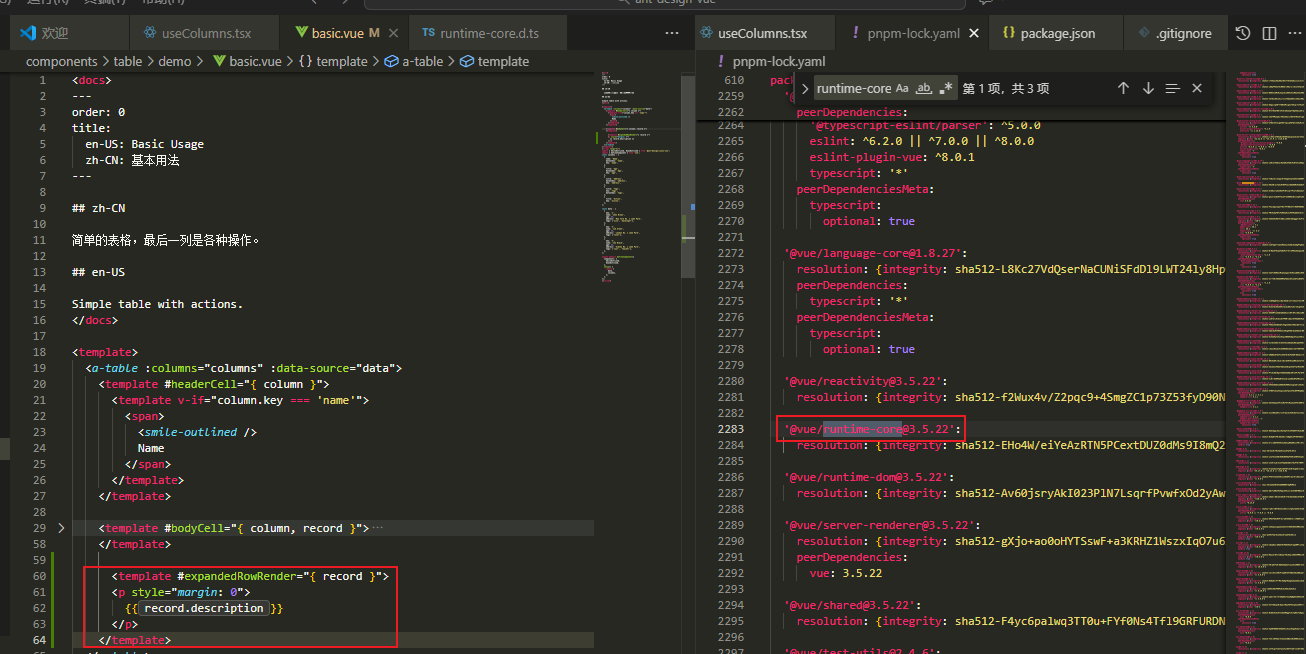The image size is (1306, 654).
Task: Go to next match in find widget
Action: click(x=1148, y=89)
